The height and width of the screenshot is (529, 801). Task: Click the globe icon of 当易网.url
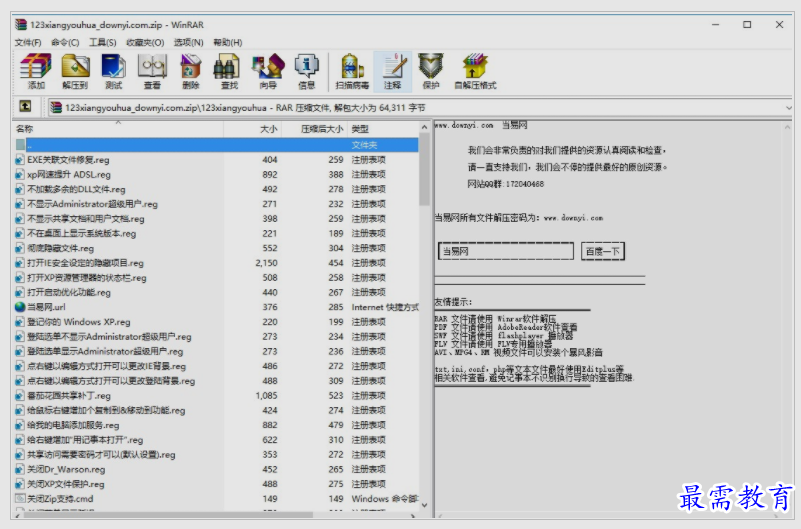pyautogui.click(x=20, y=307)
